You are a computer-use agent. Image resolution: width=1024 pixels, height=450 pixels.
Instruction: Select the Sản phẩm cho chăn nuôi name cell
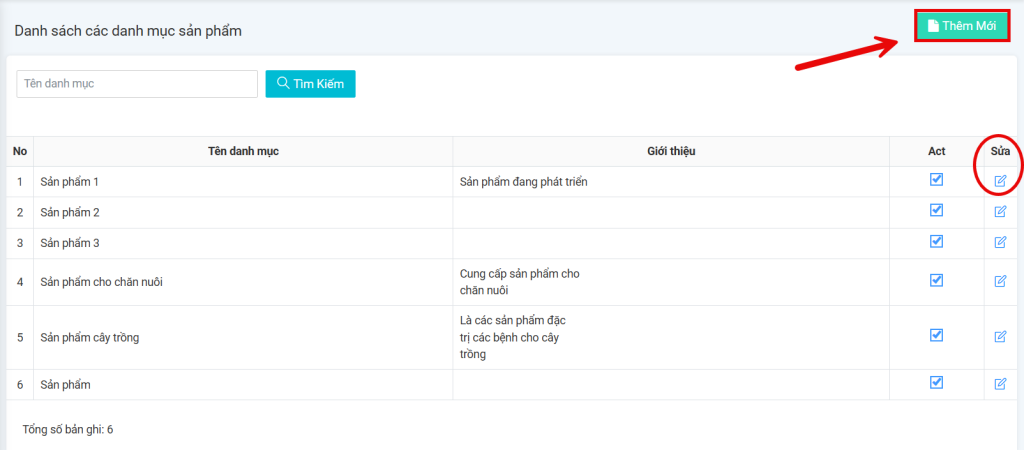[102, 282]
